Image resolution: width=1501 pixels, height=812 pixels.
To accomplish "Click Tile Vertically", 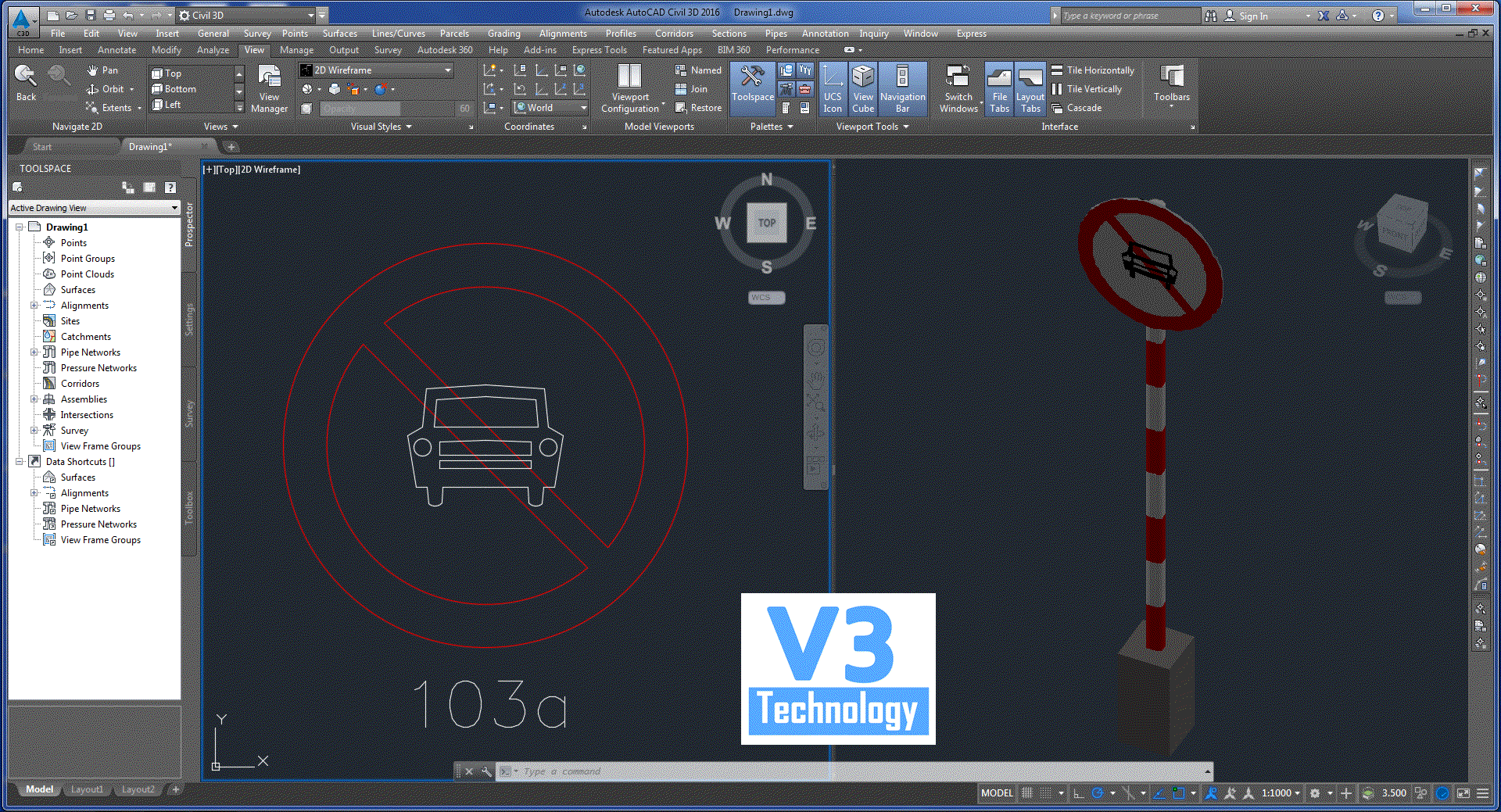I will (x=1087, y=89).
